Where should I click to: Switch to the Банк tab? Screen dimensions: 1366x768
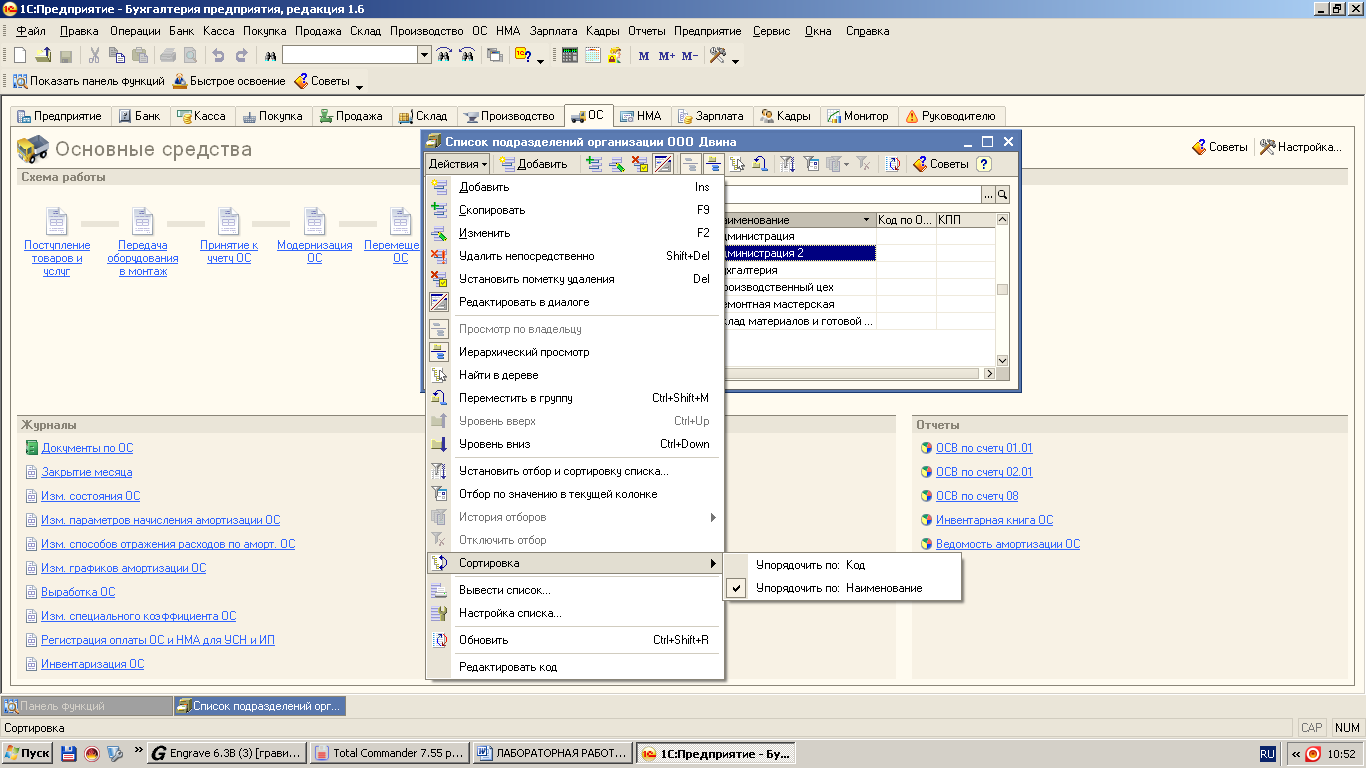pos(139,116)
